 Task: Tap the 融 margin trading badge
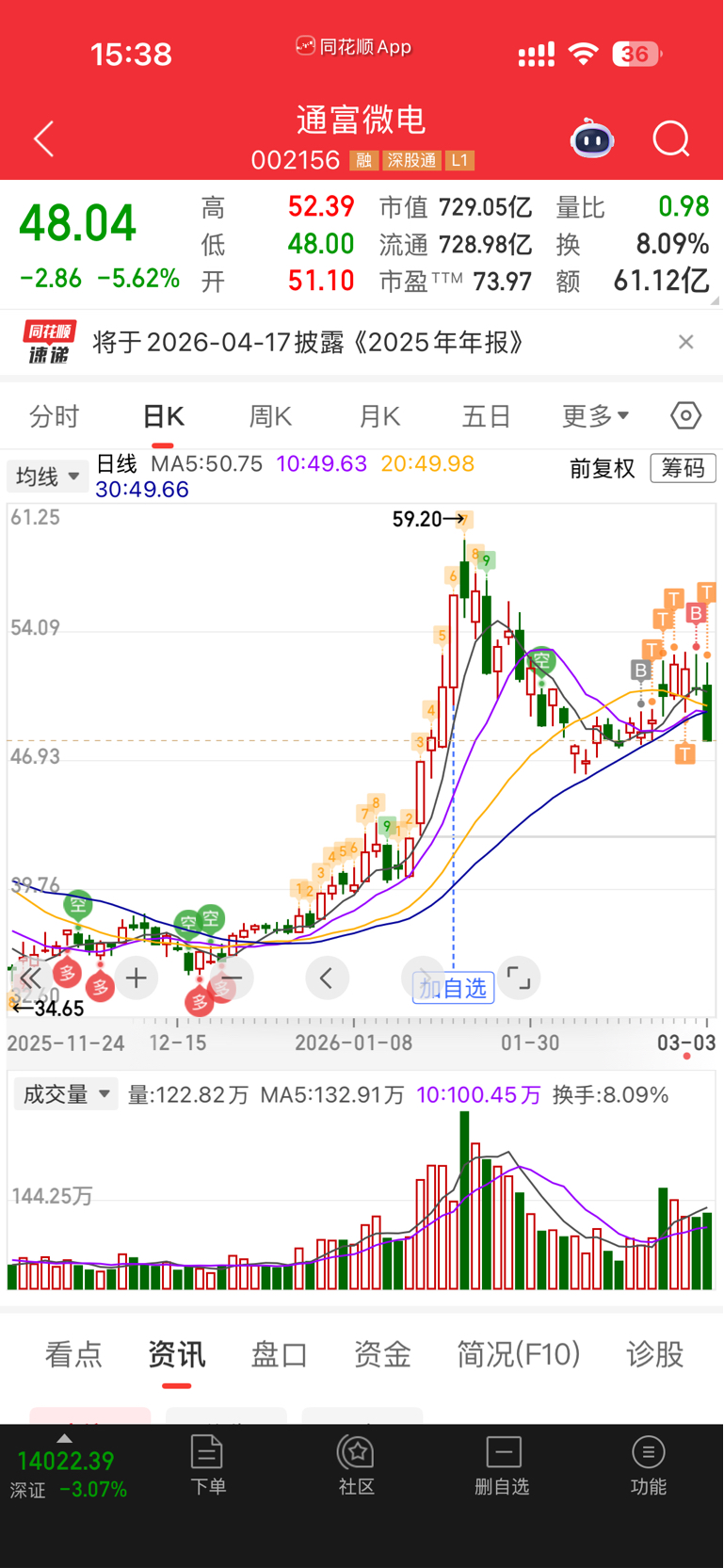(363, 161)
